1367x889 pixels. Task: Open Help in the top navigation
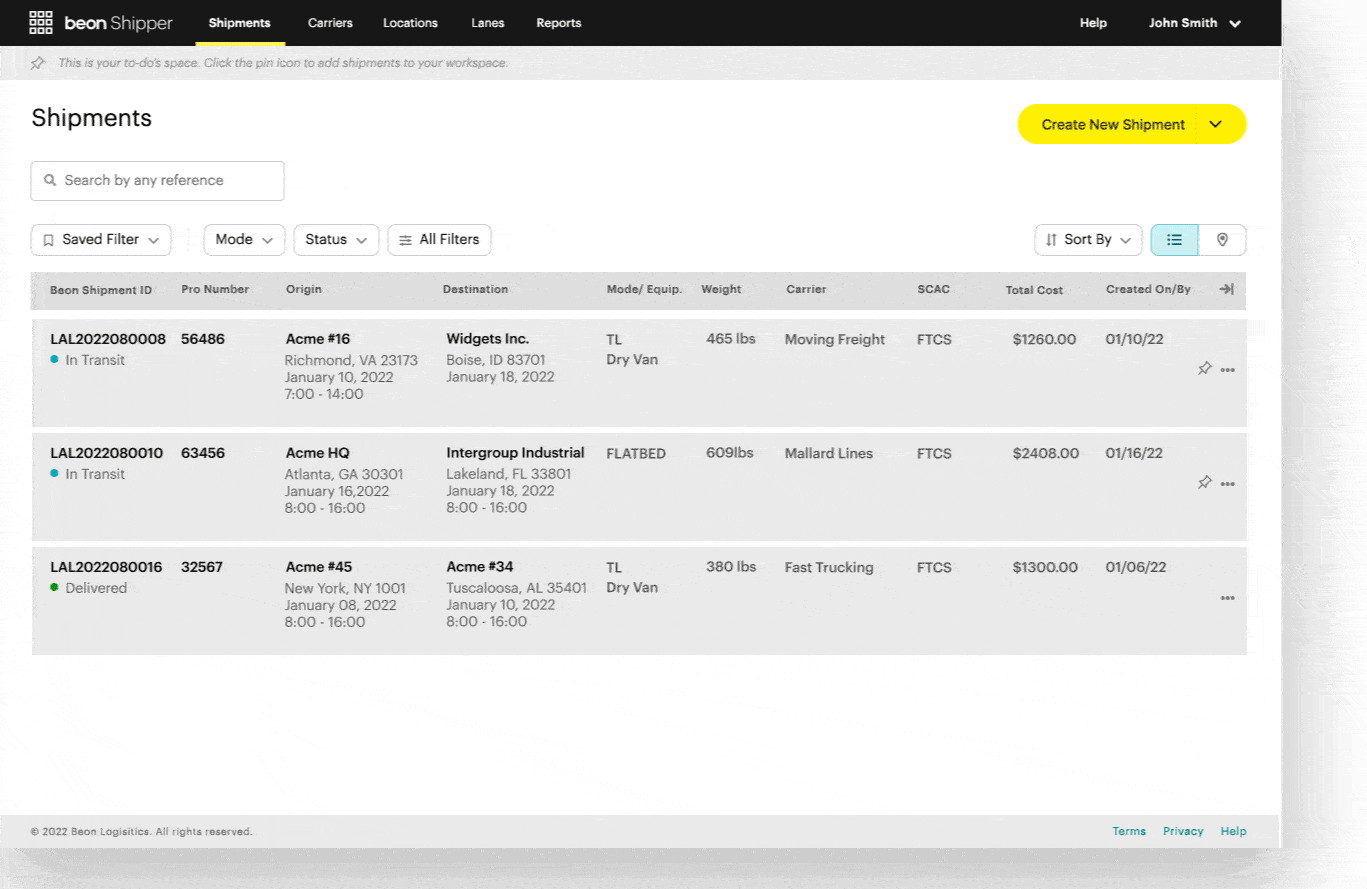(x=1093, y=23)
